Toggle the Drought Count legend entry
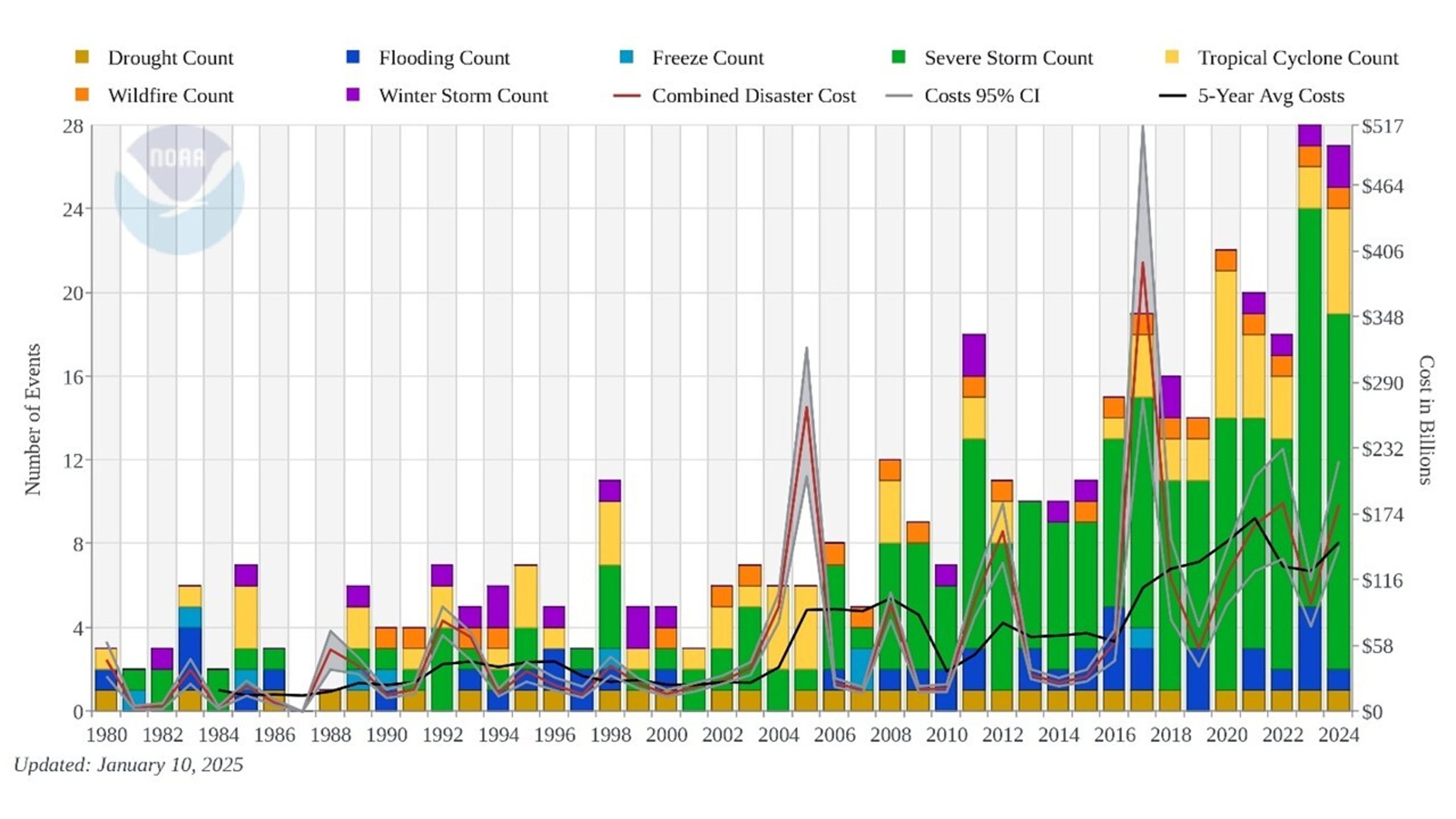This screenshot has height=819, width=1456. click(x=154, y=58)
